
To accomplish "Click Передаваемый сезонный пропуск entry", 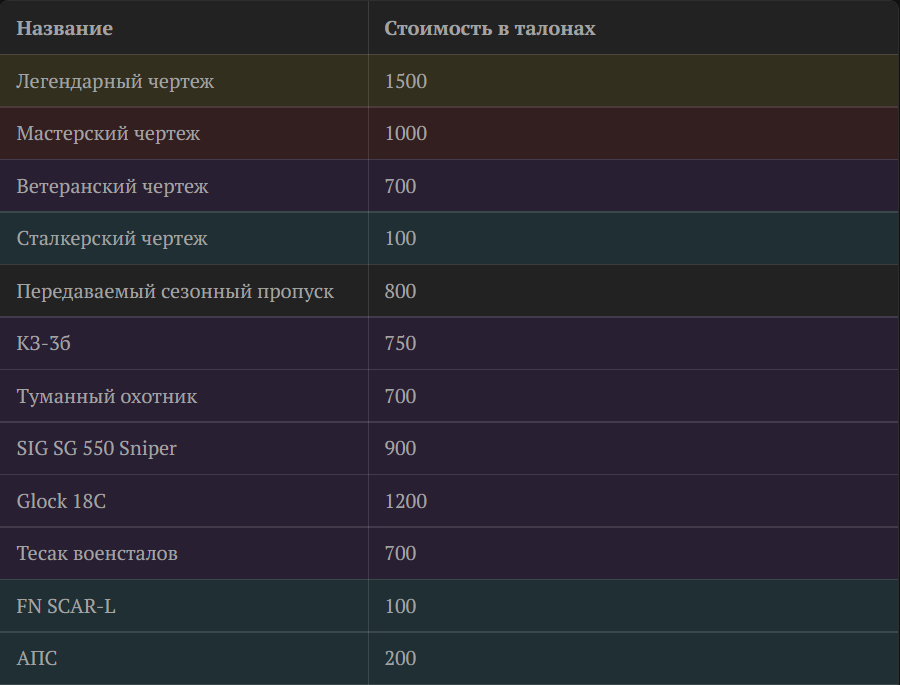I will click(175, 291).
